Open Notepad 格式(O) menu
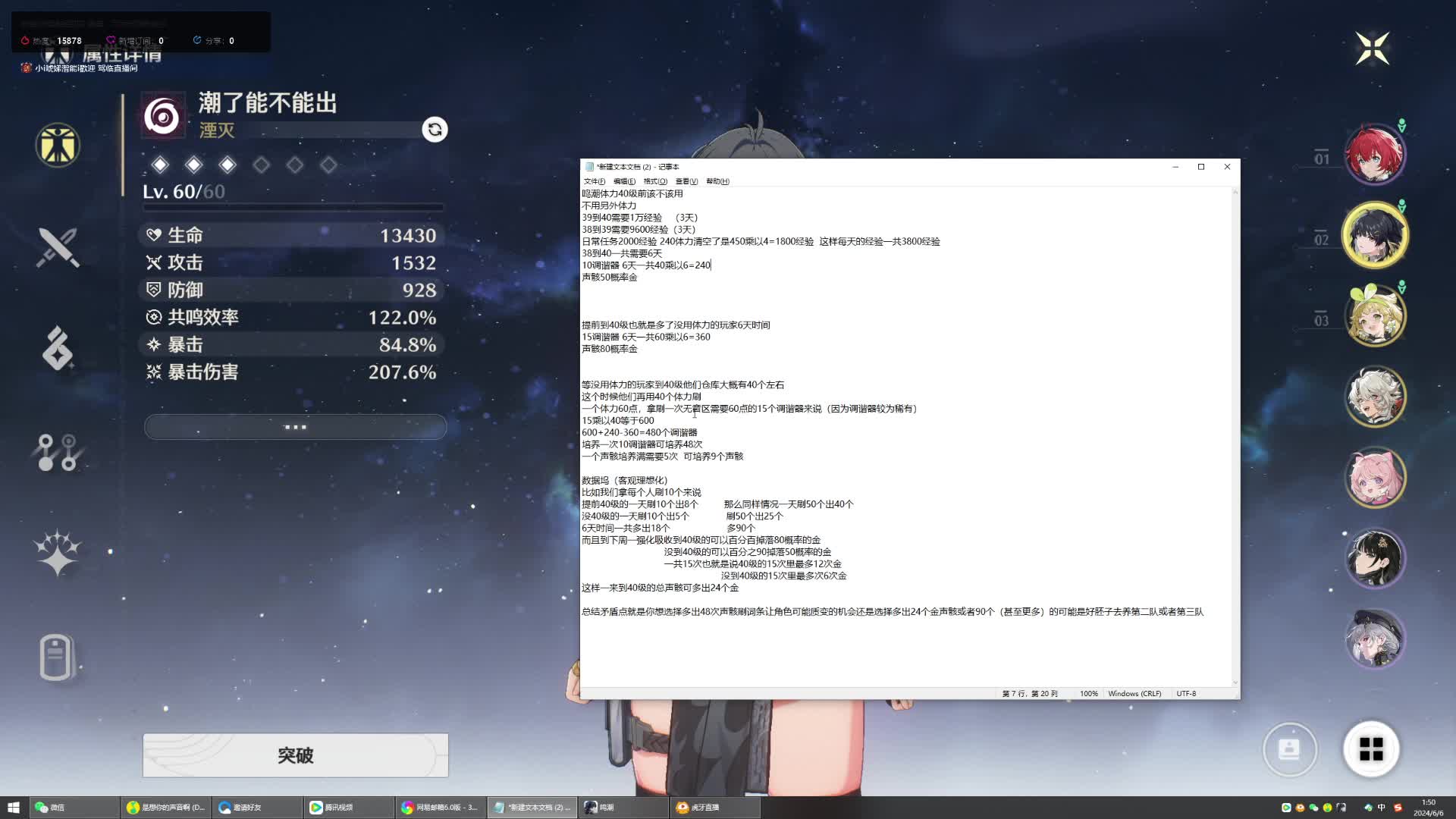The image size is (1456, 819). tap(655, 181)
